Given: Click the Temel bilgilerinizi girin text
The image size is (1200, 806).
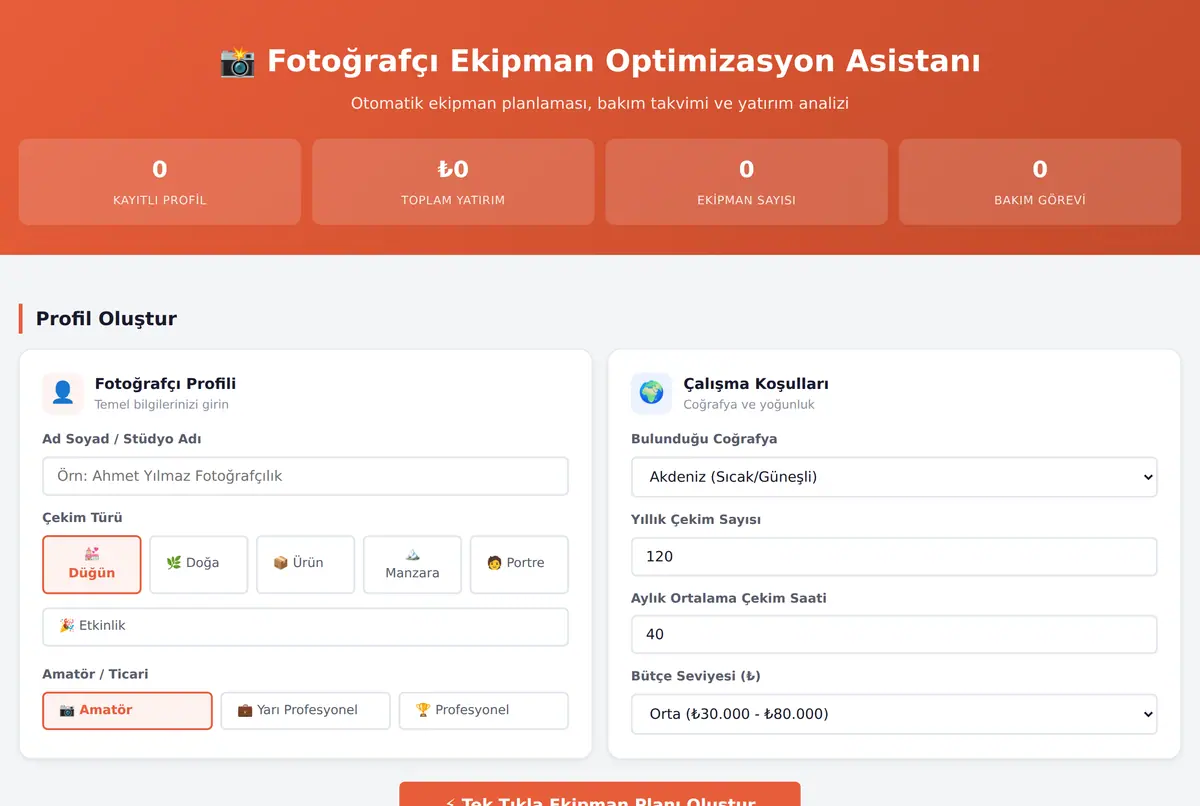Looking at the screenshot, I should pyautogui.click(x=162, y=405).
